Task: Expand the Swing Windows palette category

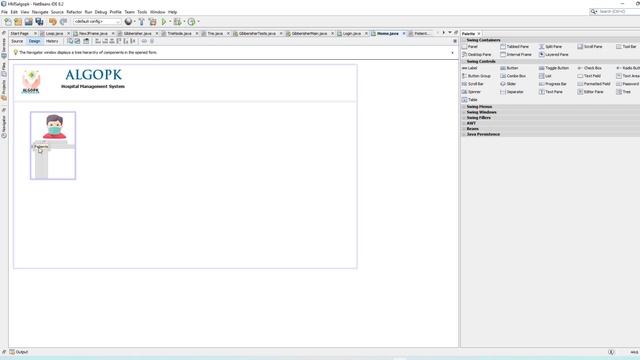Action: point(464,112)
